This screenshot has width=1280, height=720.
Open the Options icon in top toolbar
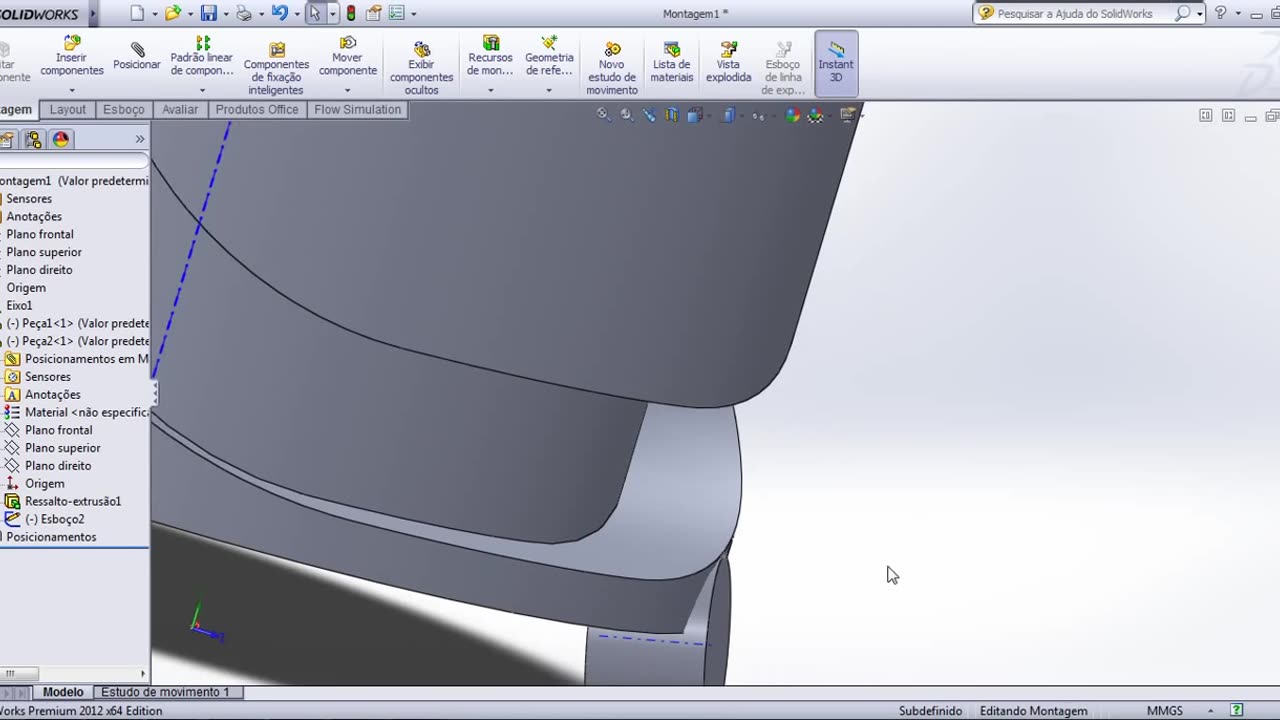(x=397, y=13)
